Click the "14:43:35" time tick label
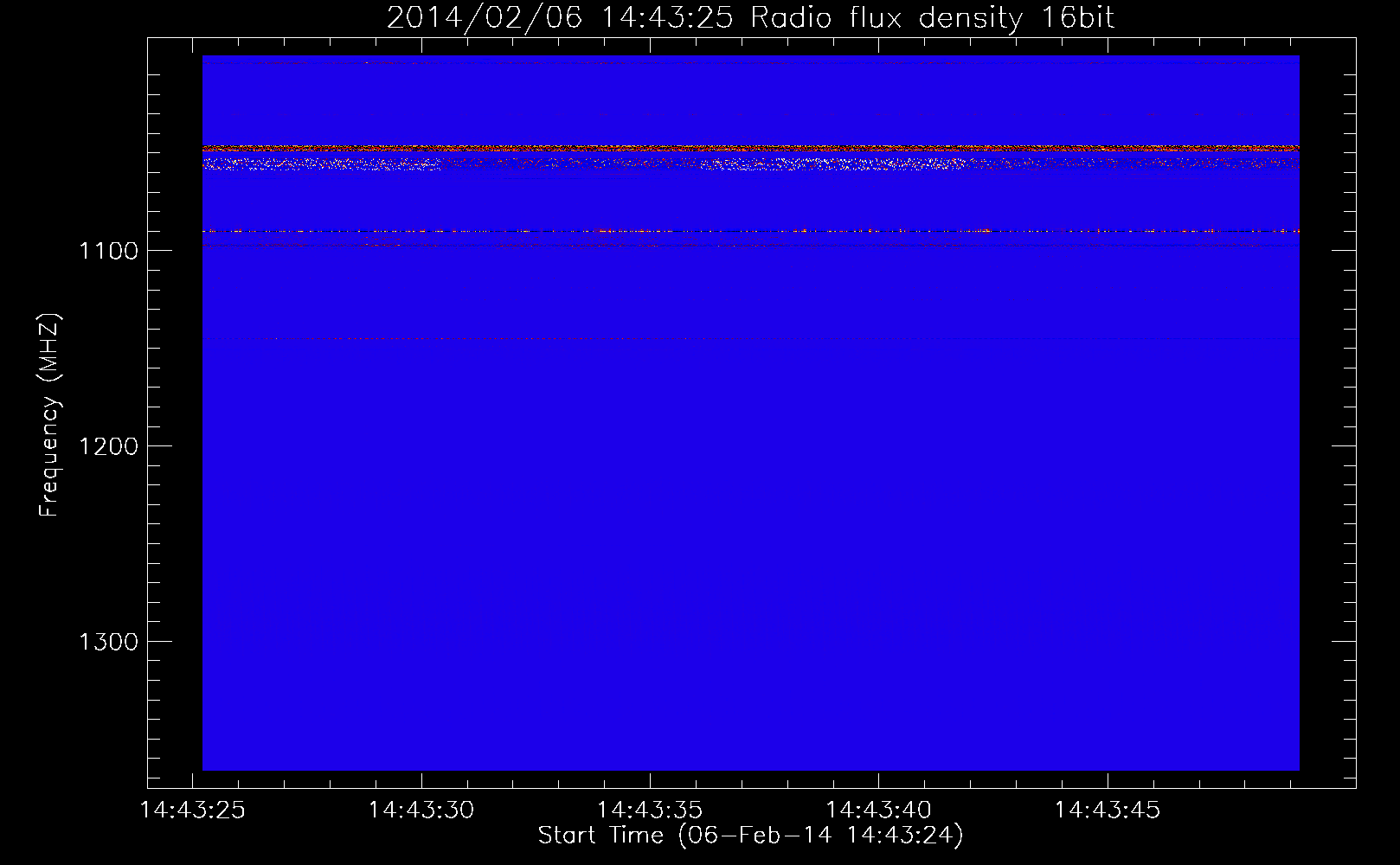Image resolution: width=1400 pixels, height=865 pixels. pyautogui.click(x=650, y=811)
